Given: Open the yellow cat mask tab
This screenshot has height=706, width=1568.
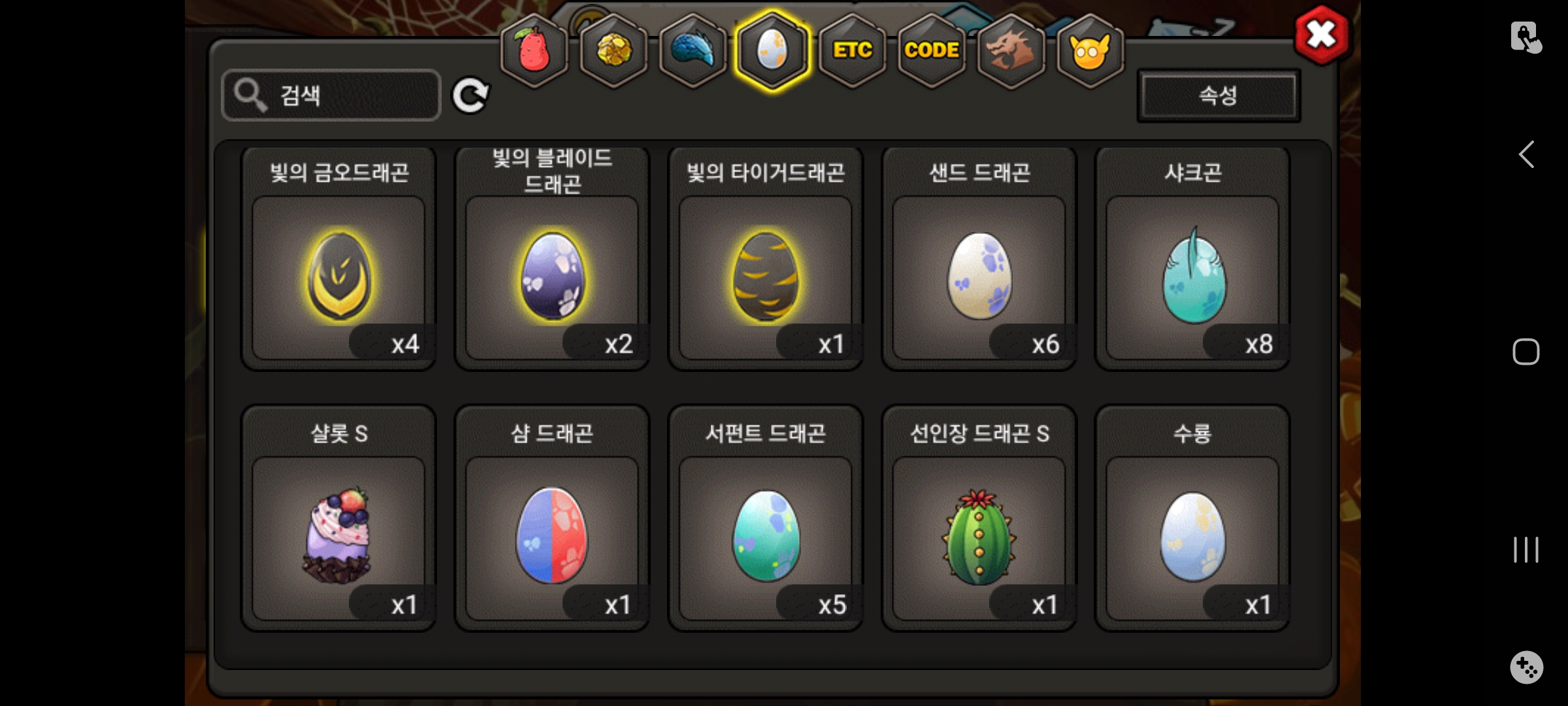Looking at the screenshot, I should [1090, 50].
